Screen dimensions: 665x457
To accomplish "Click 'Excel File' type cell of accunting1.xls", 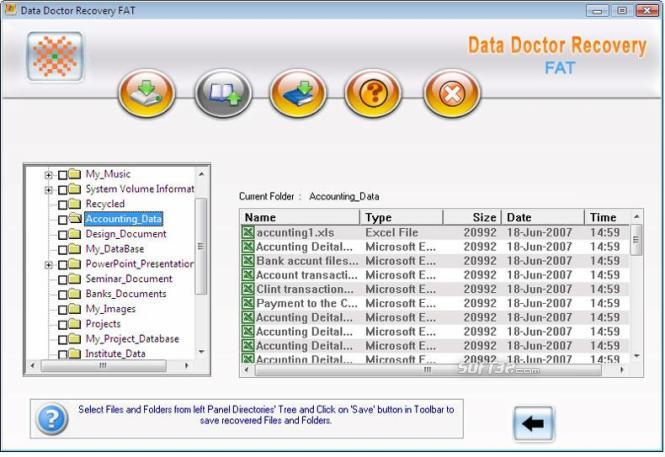I will [391, 232].
